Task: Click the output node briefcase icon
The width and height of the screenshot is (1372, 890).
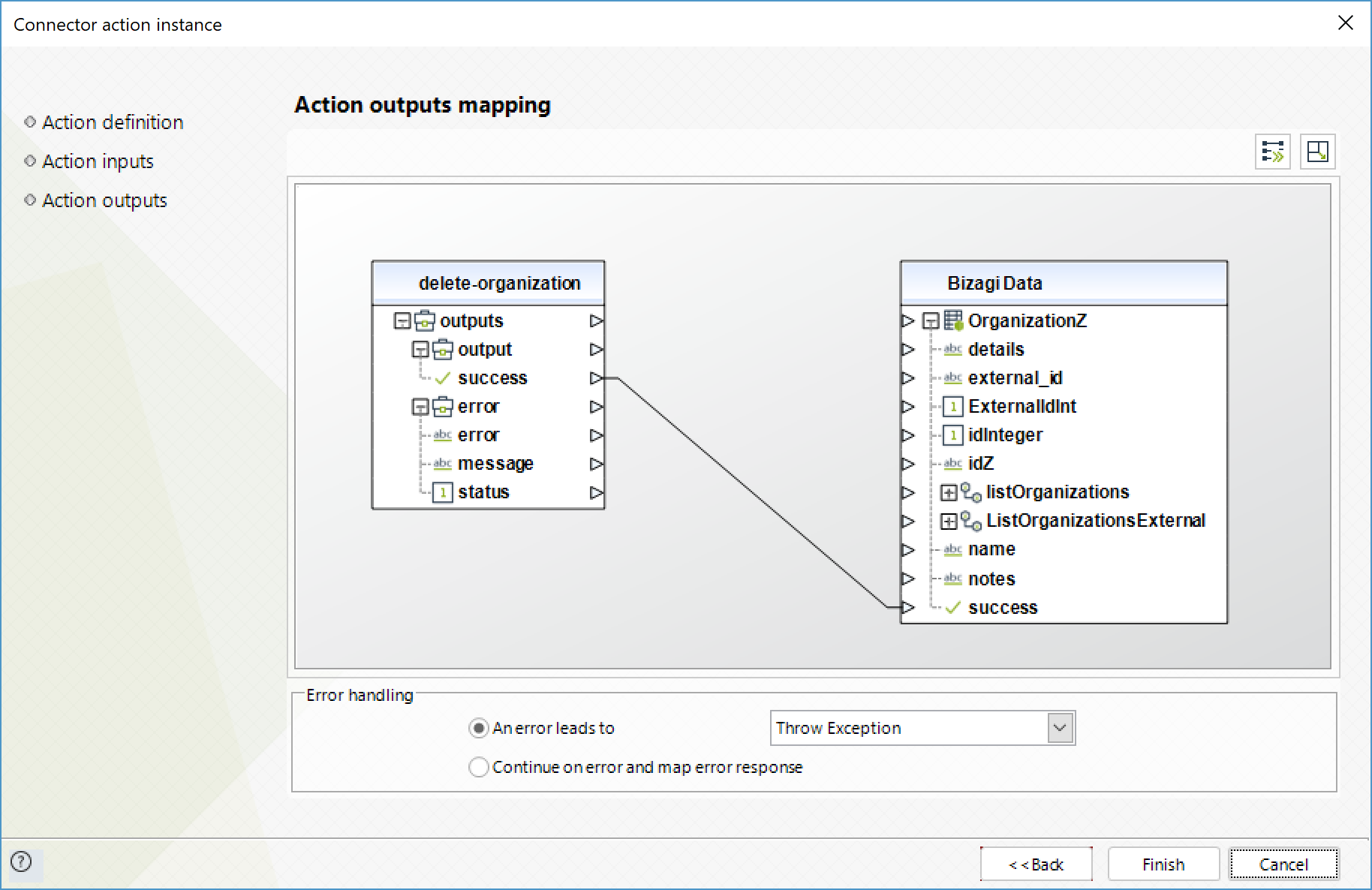Action: [443, 349]
